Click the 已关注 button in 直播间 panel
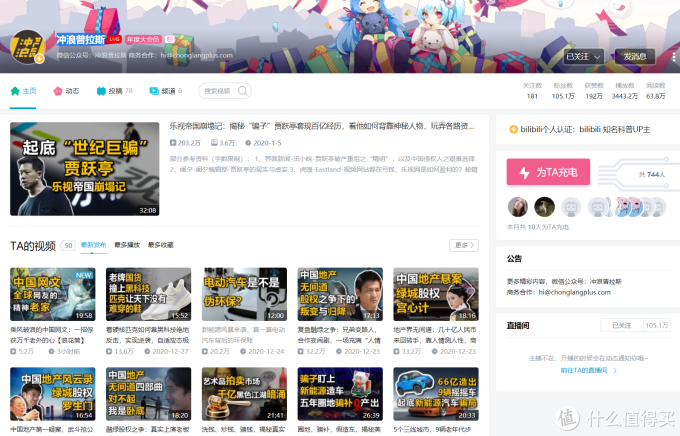Image resolution: width=680 pixels, height=436 pixels. click(x=621, y=325)
